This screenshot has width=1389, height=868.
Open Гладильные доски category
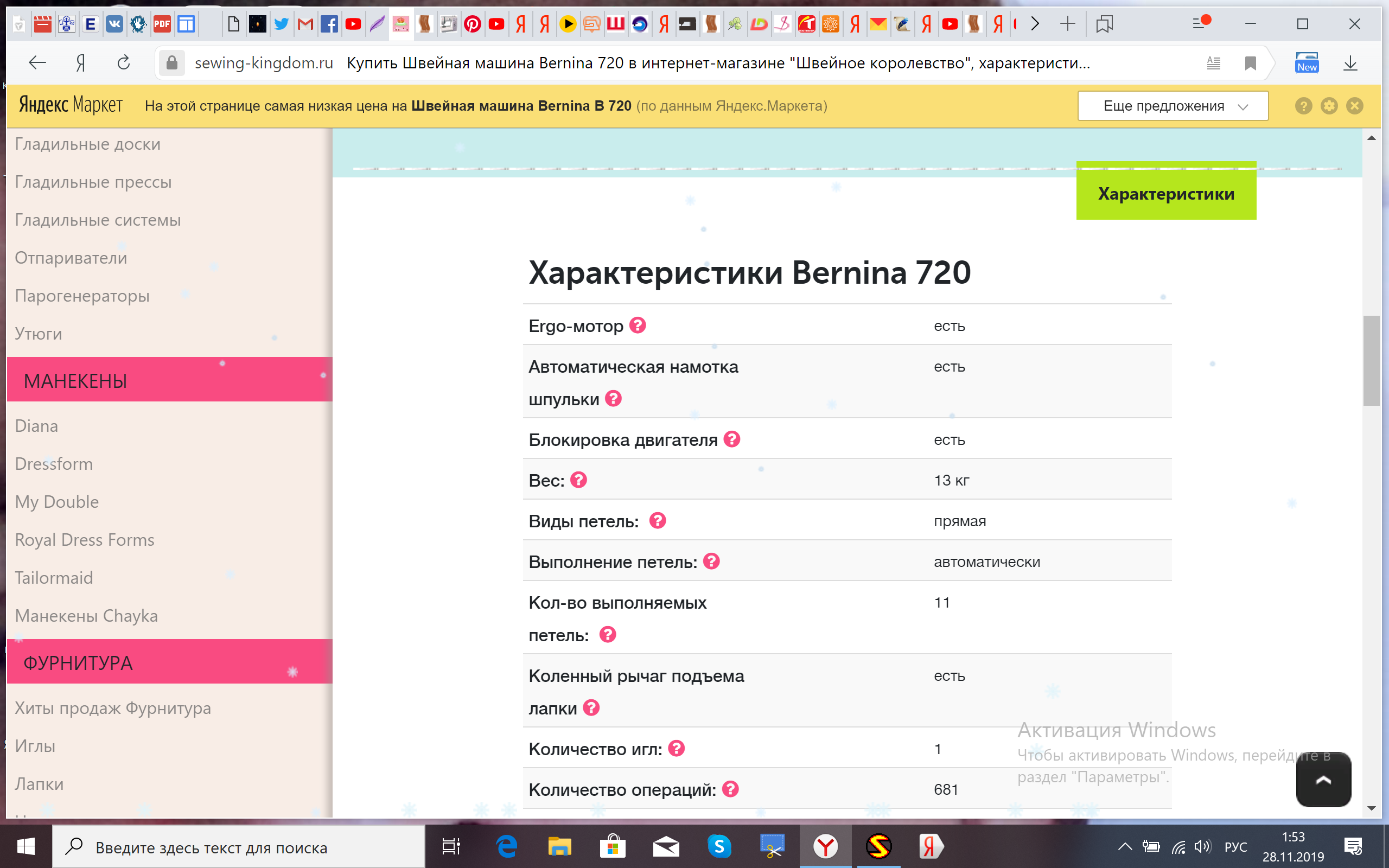pos(88,144)
